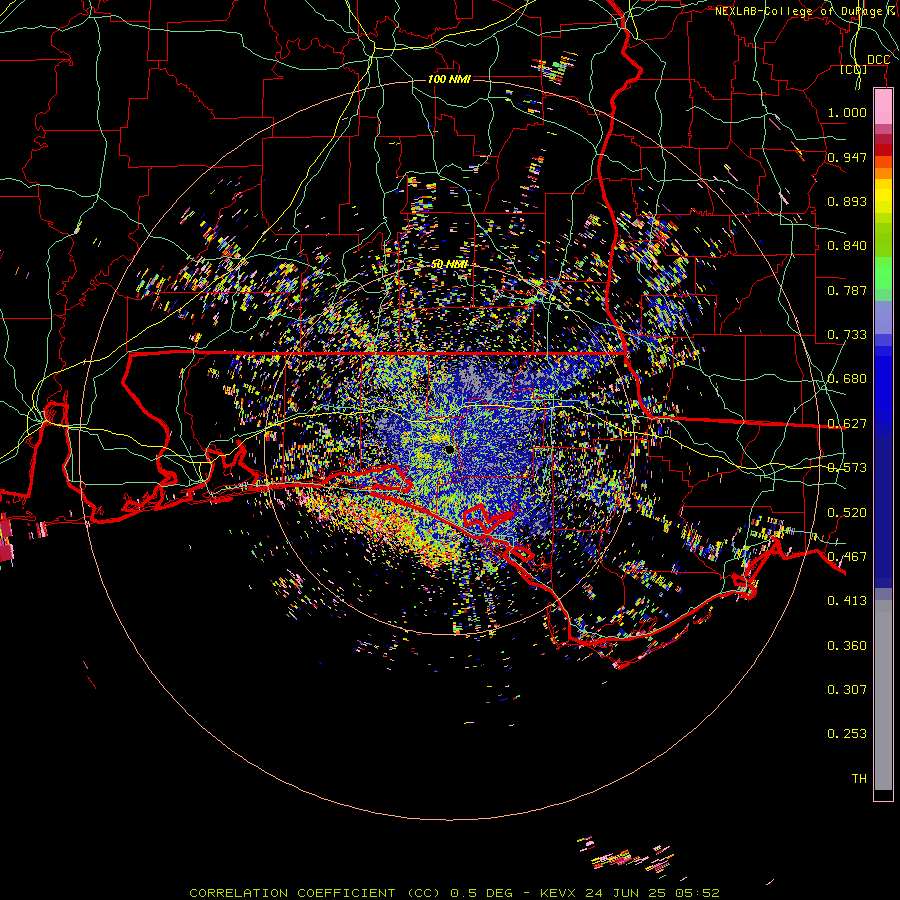Select the 0.733 scale value

click(847, 334)
